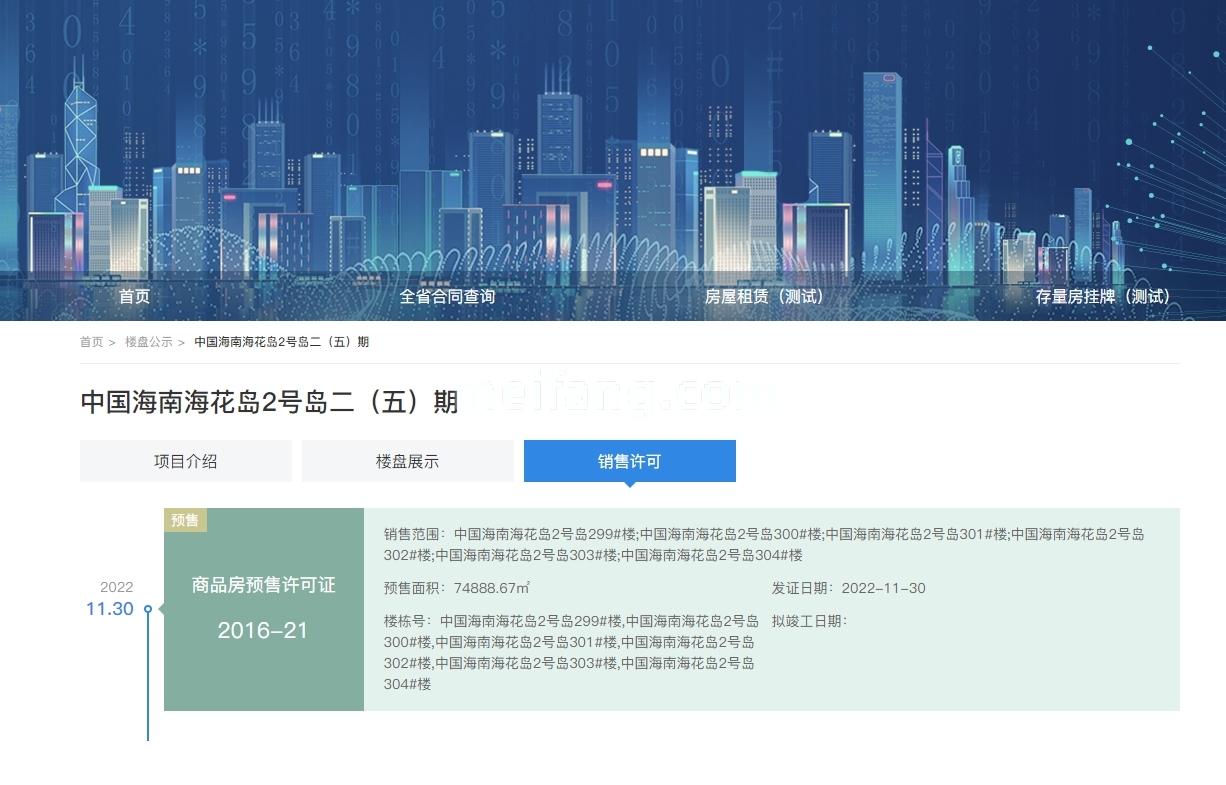Navigate to 楼盘公示 via the breadcrumb
Screen dimensions: 1226x785
[148, 342]
